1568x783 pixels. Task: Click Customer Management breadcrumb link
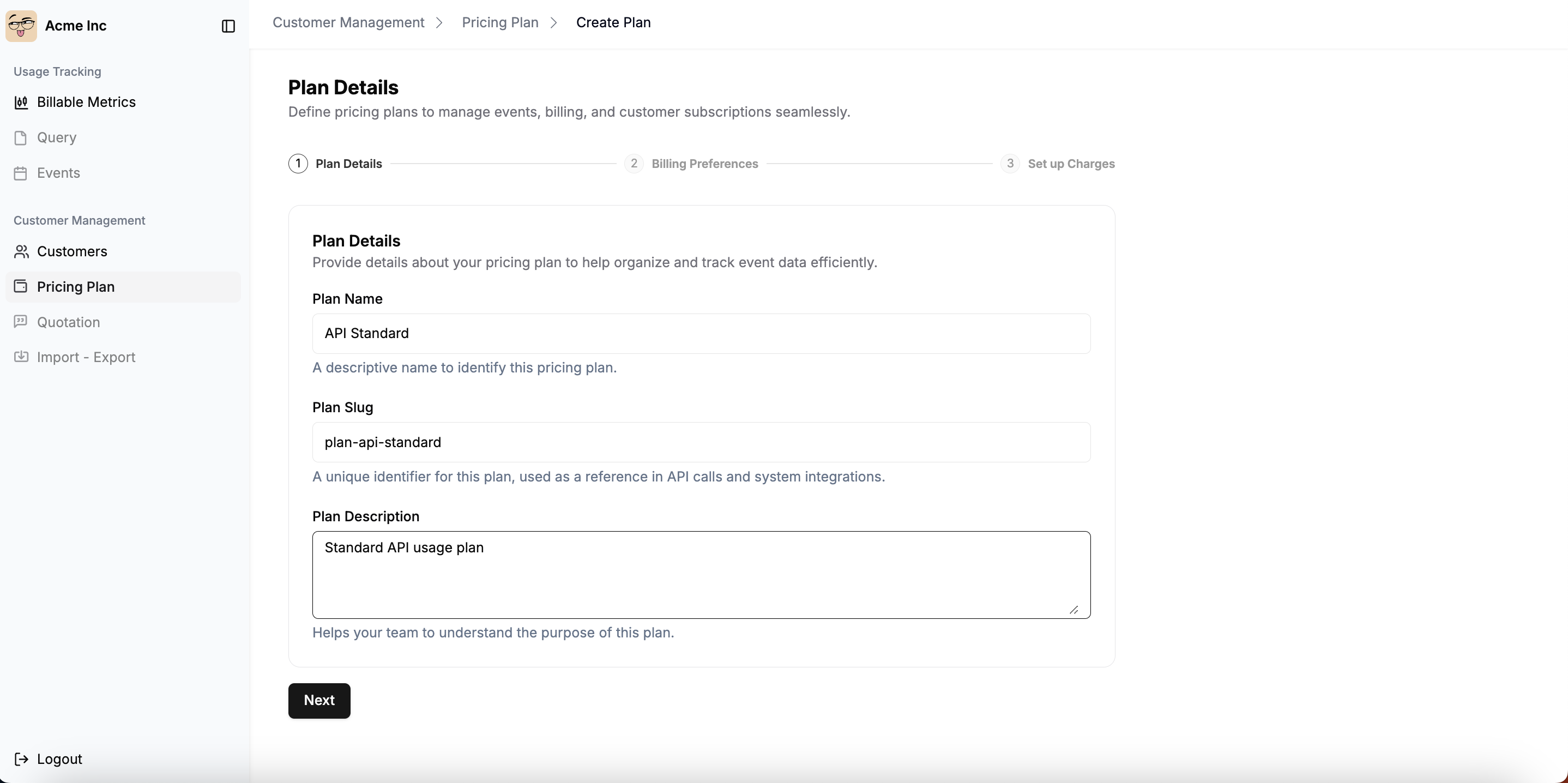(348, 22)
